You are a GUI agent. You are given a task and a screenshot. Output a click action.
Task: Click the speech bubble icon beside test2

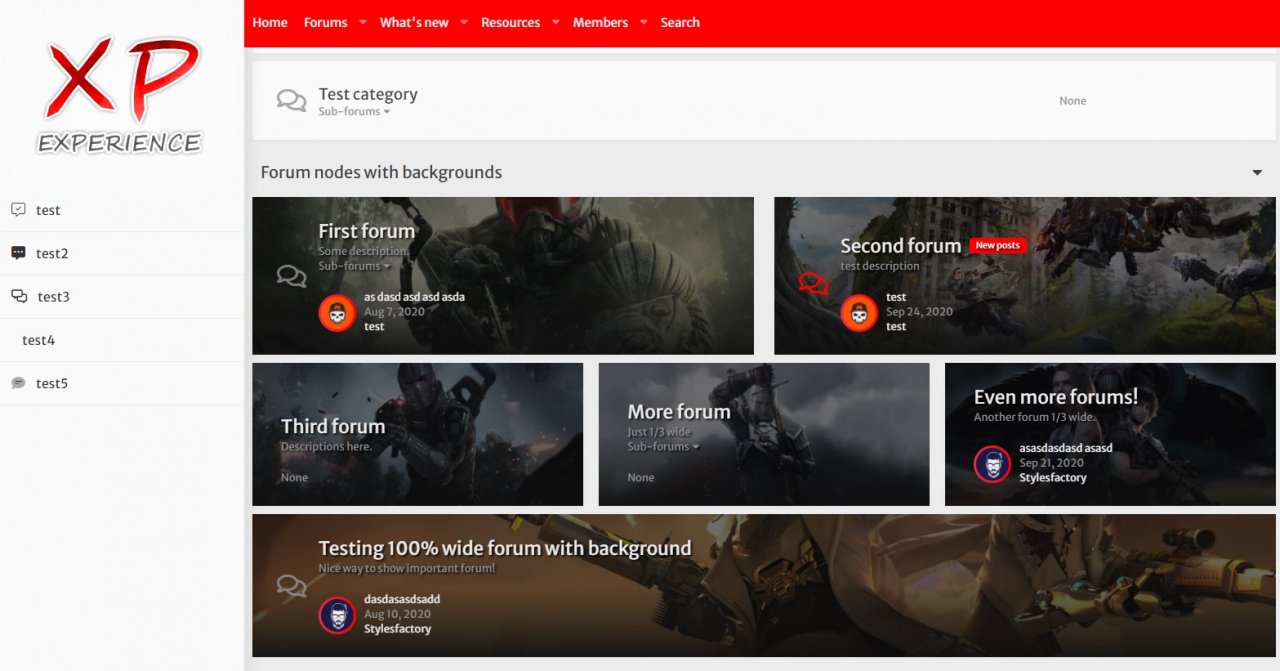(18, 253)
